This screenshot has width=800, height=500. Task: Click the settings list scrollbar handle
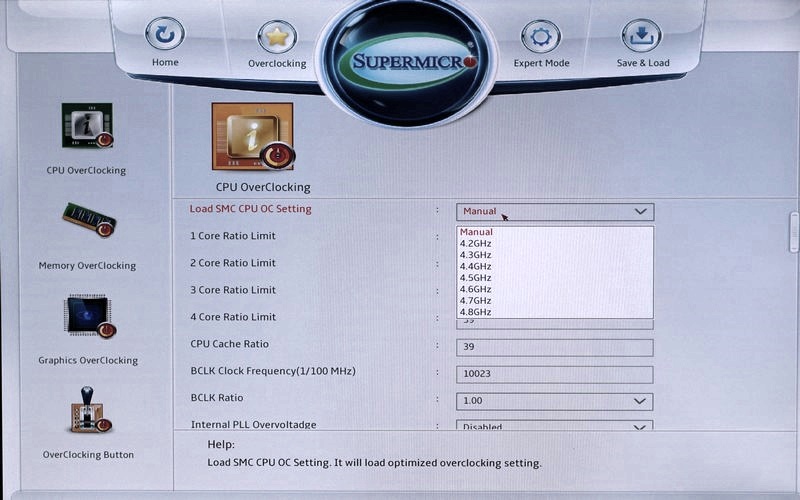794,232
